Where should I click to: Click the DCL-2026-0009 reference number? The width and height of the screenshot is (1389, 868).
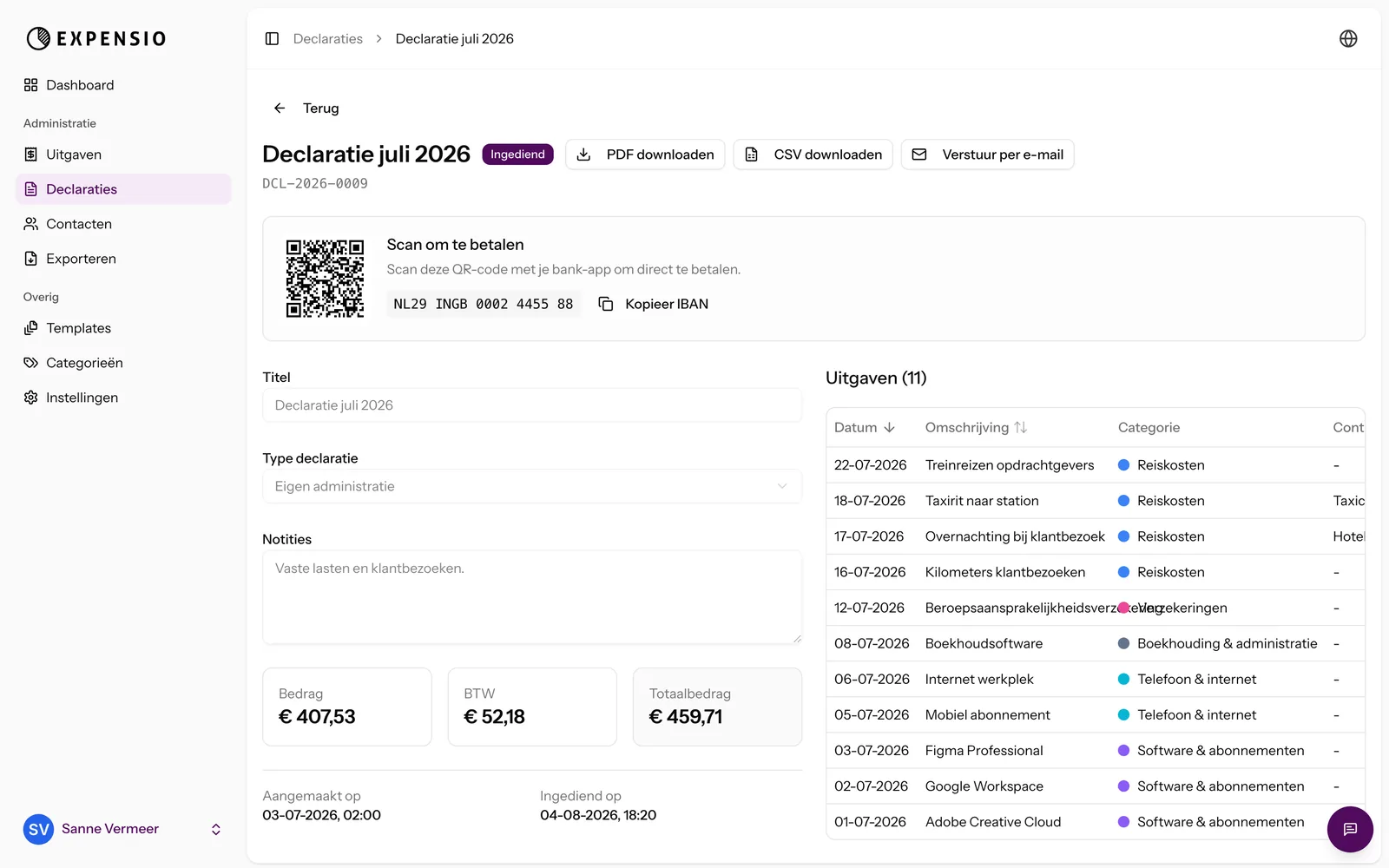(x=315, y=183)
